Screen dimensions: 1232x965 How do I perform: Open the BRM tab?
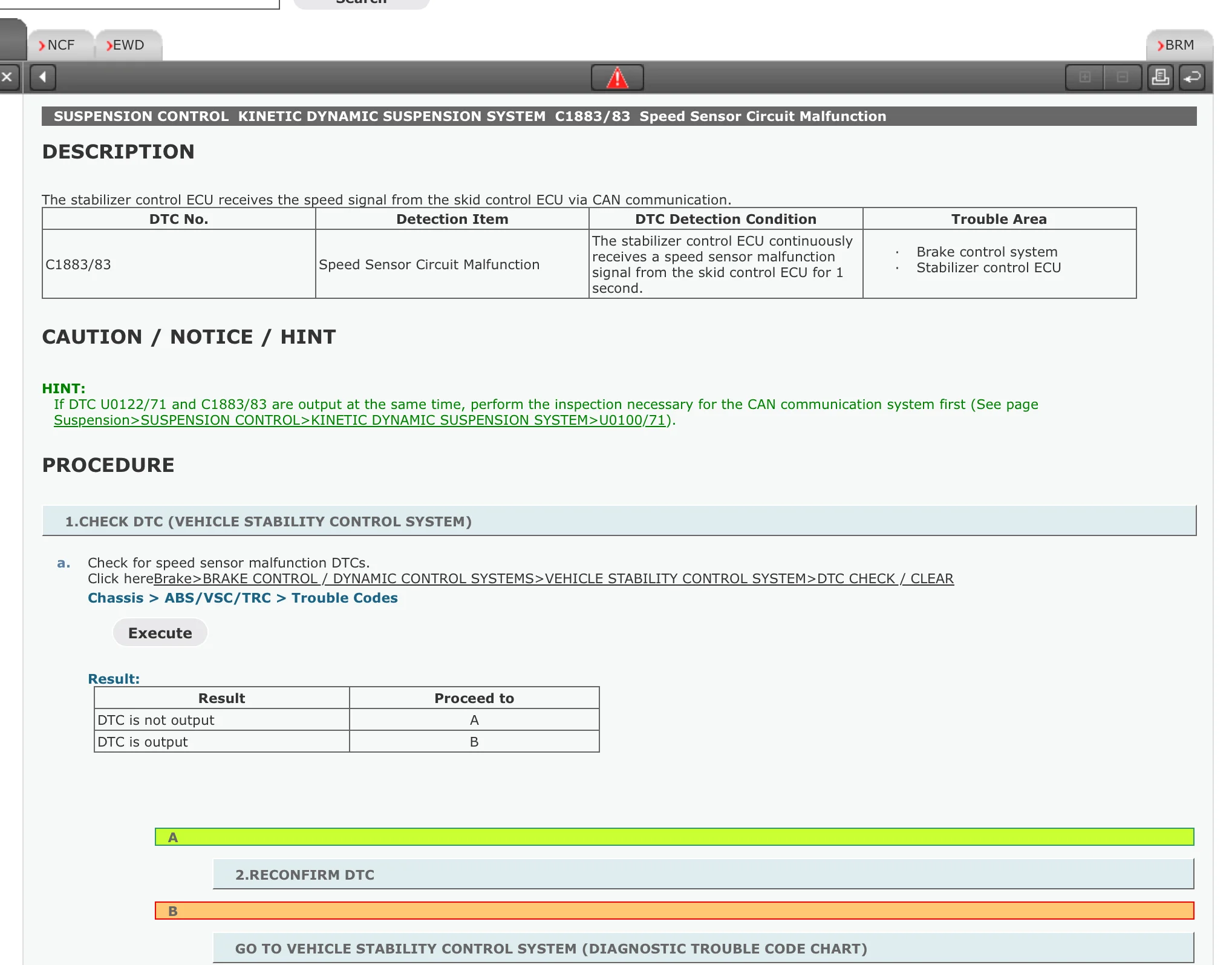coord(1176,45)
